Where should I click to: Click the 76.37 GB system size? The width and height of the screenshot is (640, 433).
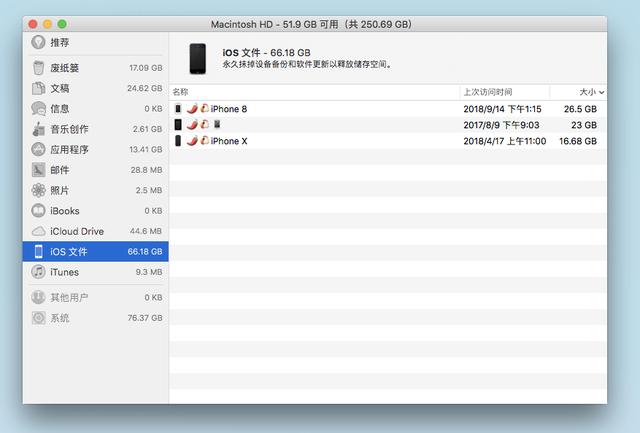click(x=145, y=318)
